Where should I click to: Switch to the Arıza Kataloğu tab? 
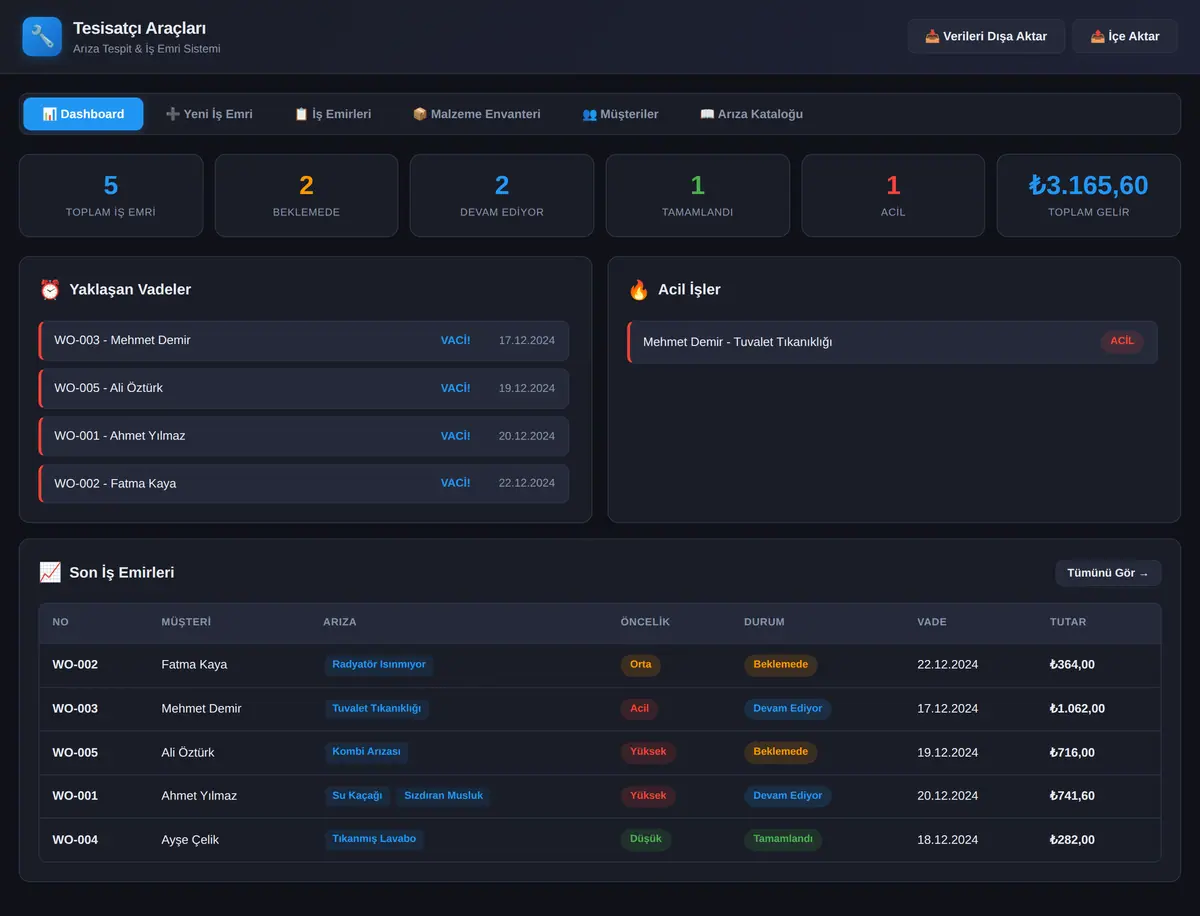click(x=751, y=114)
